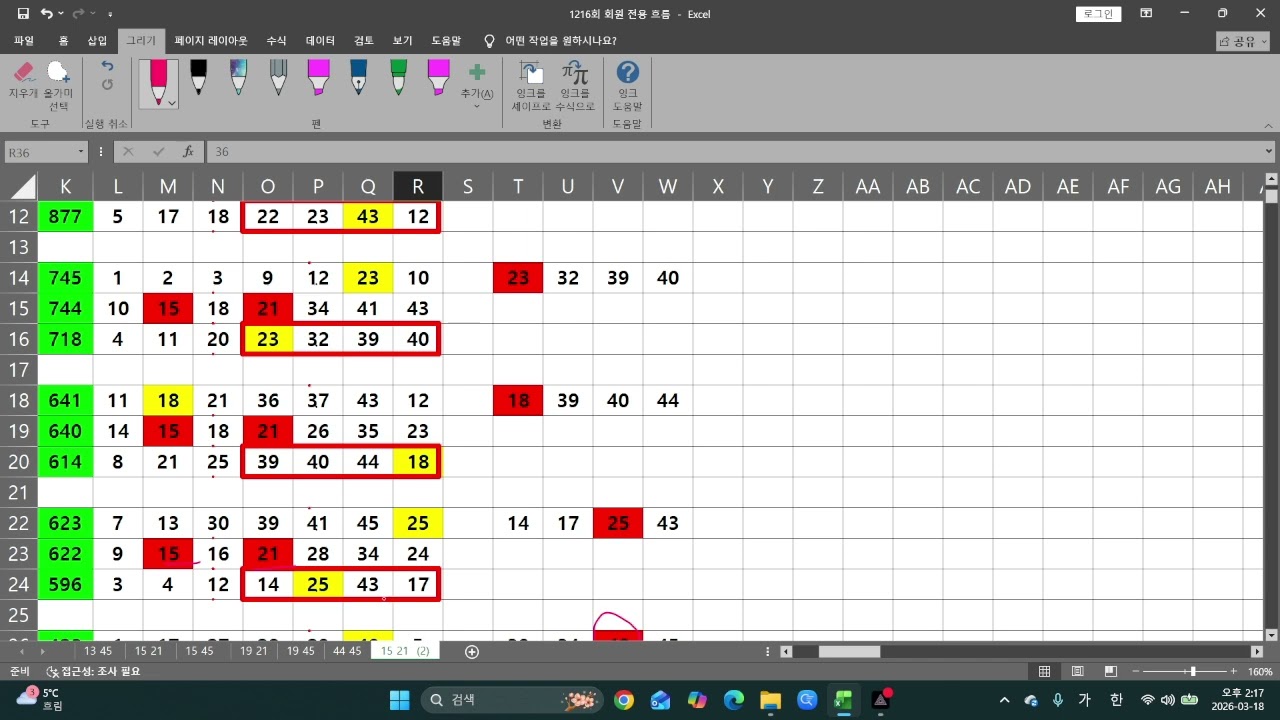Switch to the sheet tab 13 45
Screen dimensions: 1280x720
(98, 651)
